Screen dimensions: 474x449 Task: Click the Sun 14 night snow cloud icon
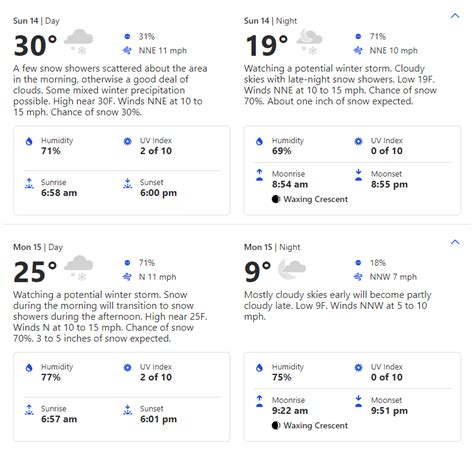(x=309, y=42)
